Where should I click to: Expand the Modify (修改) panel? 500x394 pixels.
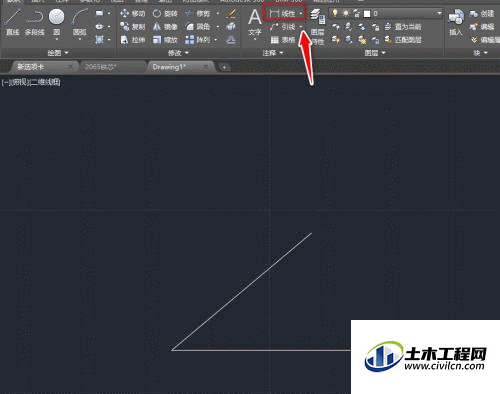(x=178, y=53)
